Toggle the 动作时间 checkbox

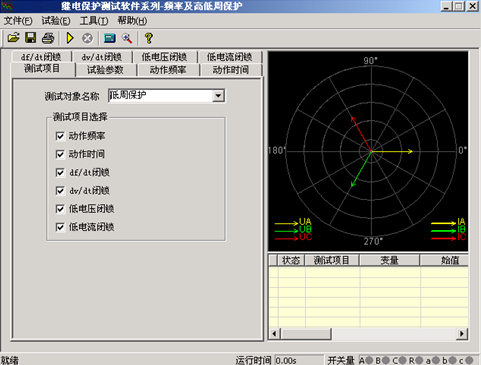click(60, 154)
